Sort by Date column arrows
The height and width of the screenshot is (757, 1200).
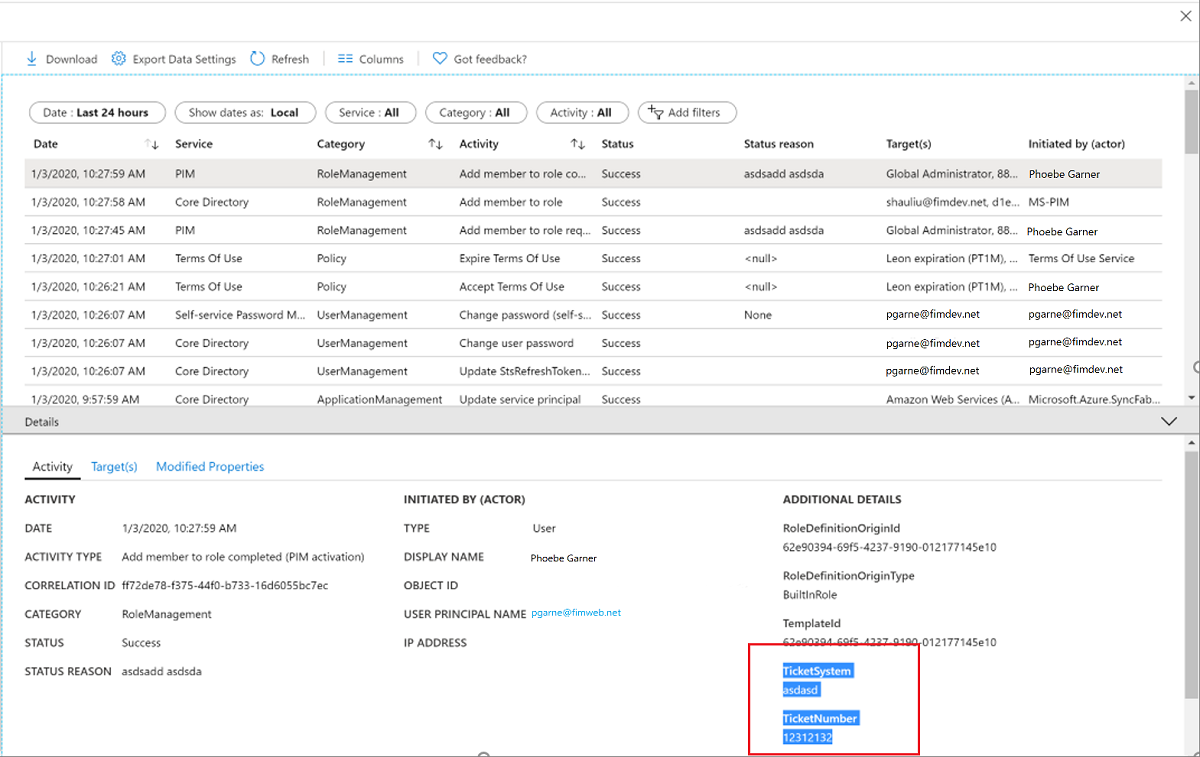pyautogui.click(x=152, y=144)
